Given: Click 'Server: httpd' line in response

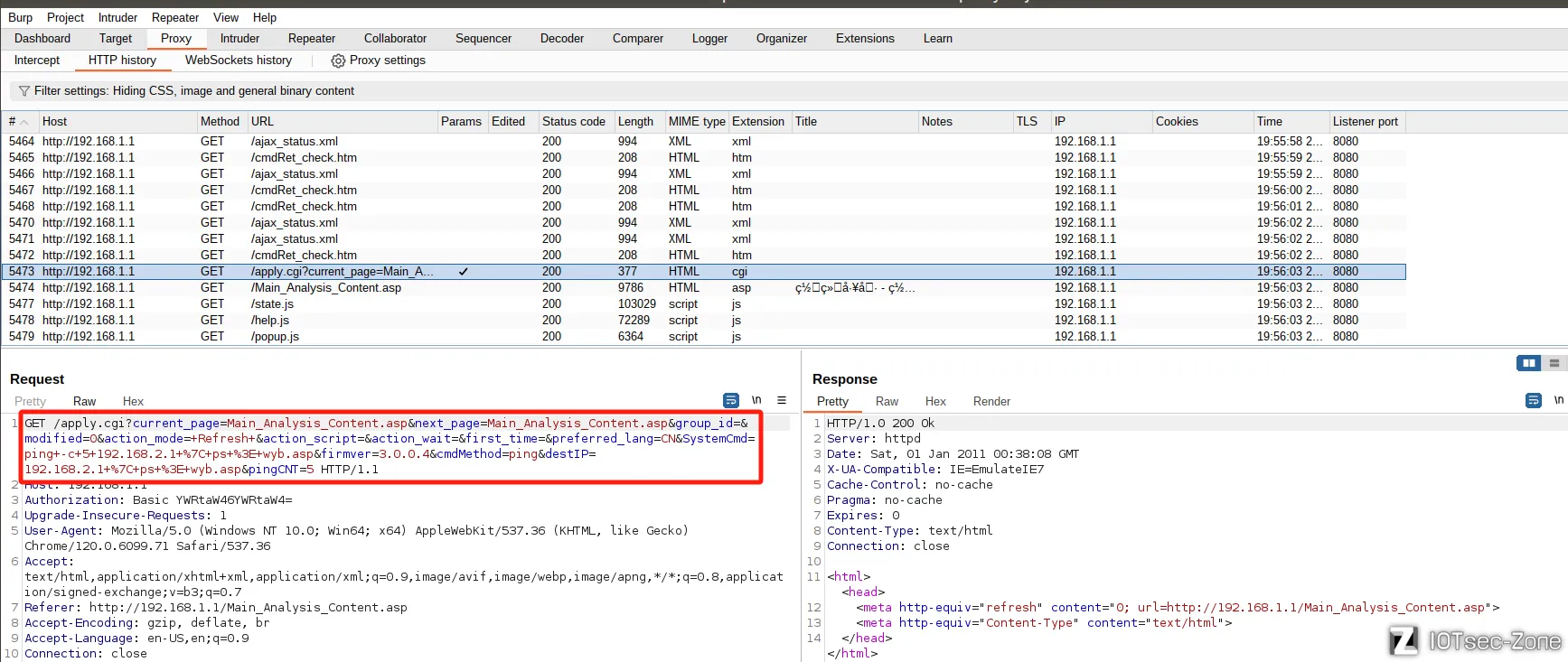Looking at the screenshot, I should tap(873, 439).
